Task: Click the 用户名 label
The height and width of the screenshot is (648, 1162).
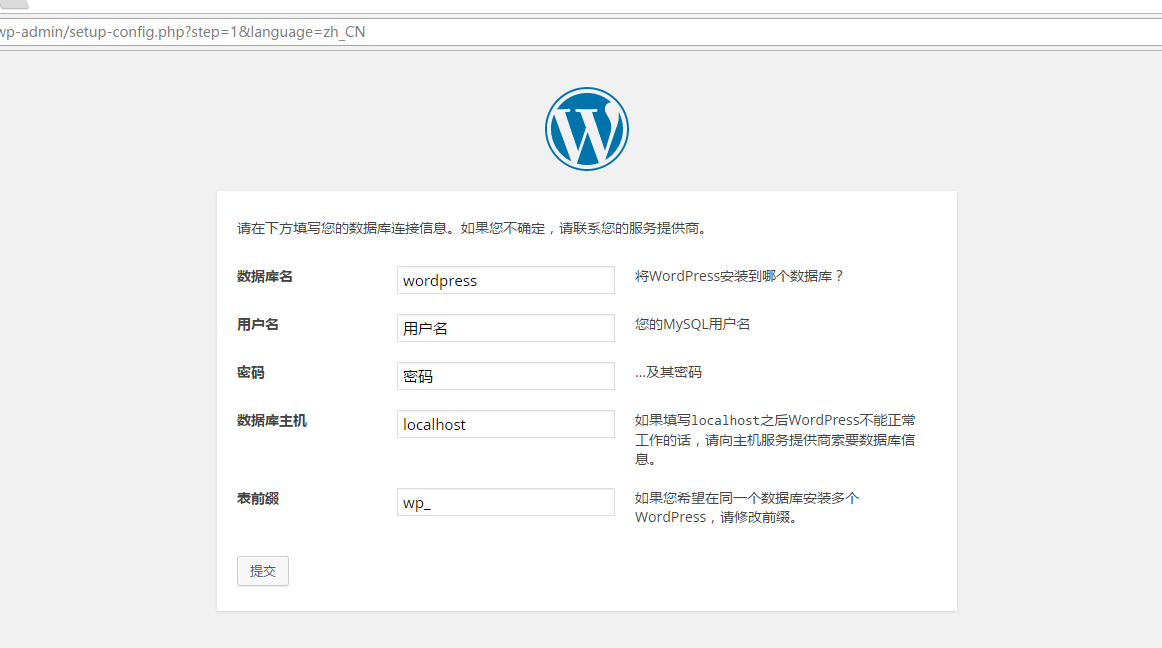Action: coord(258,325)
